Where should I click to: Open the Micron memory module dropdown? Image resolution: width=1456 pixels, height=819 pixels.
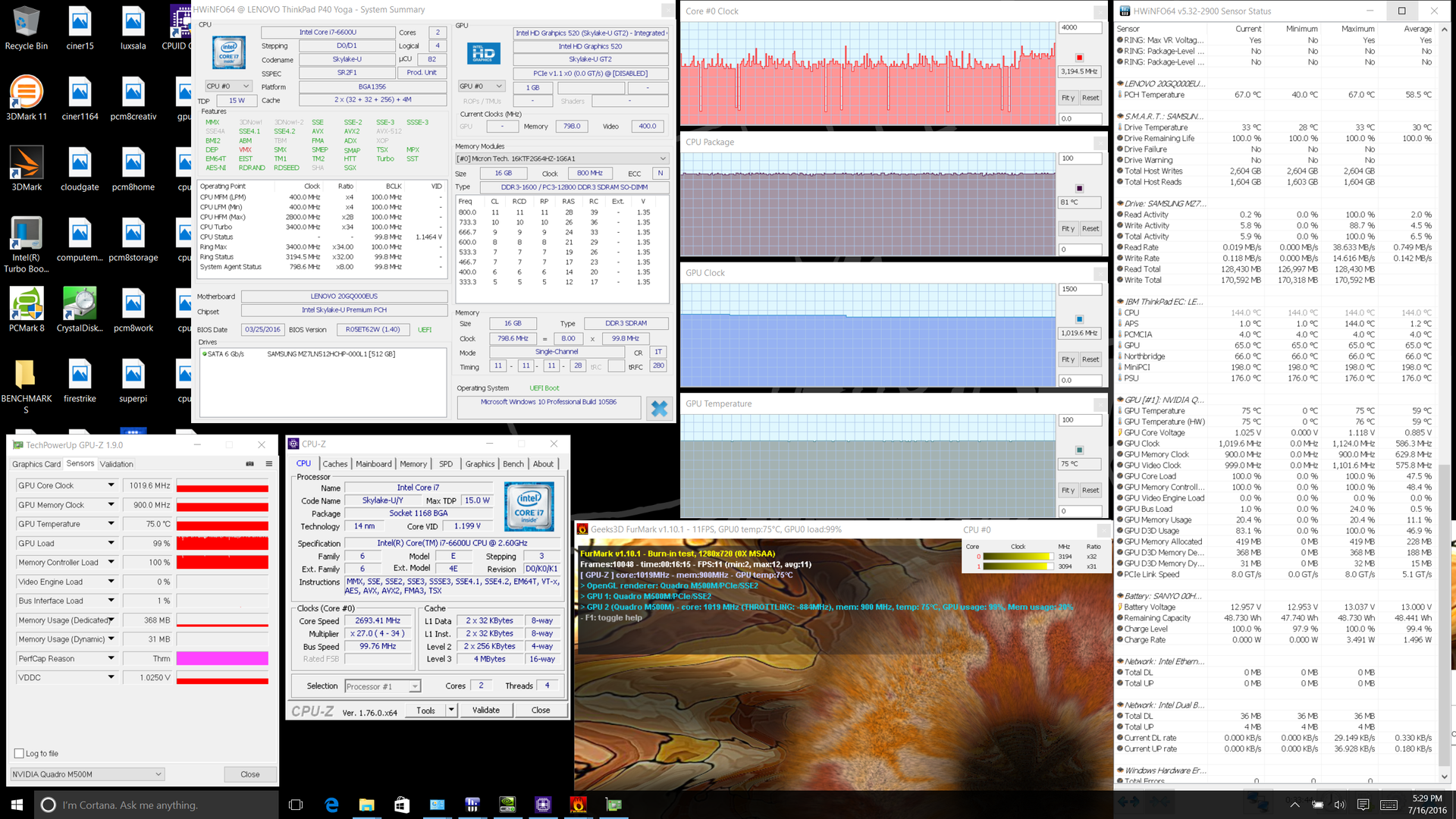click(x=561, y=158)
